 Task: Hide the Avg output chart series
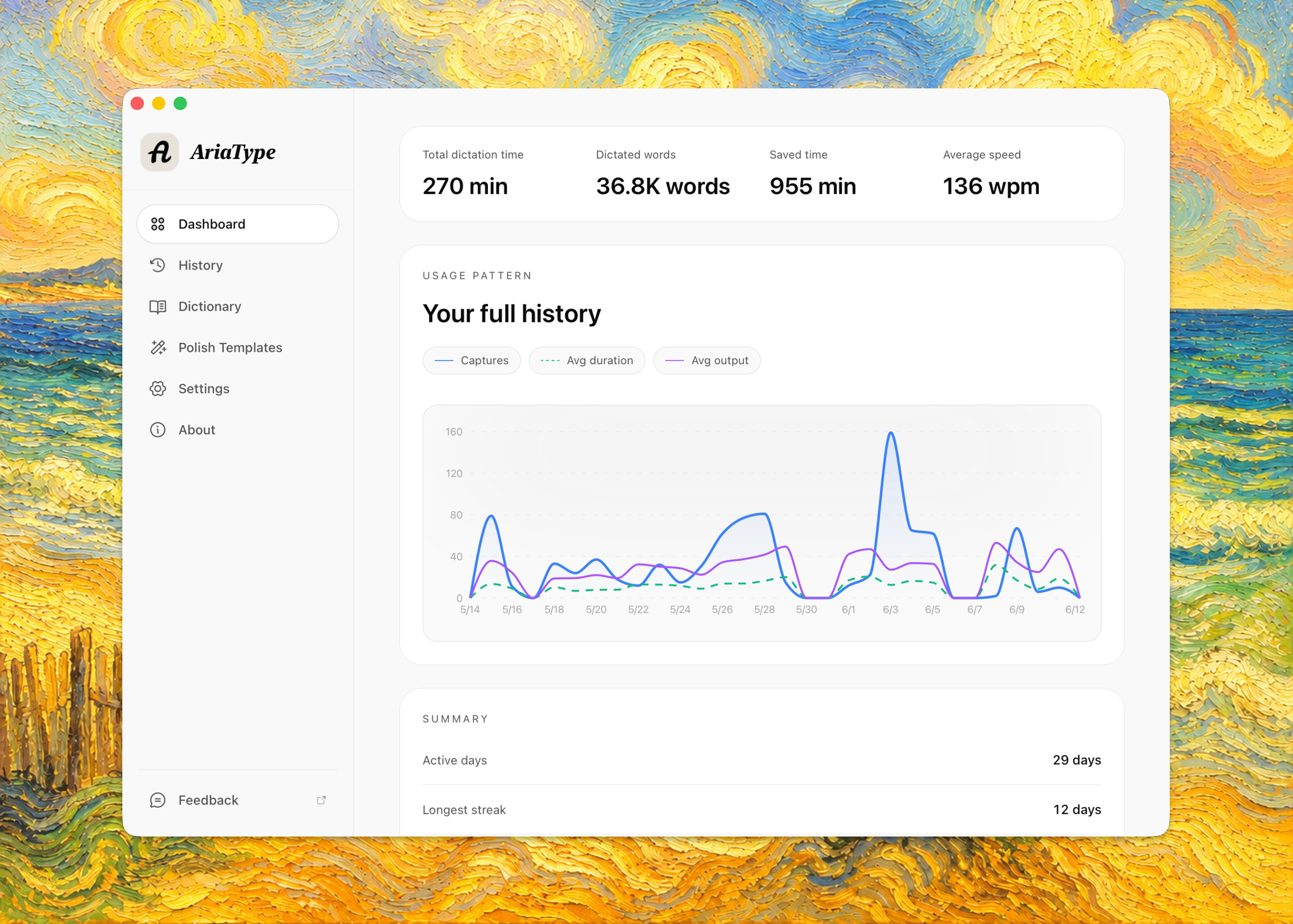[707, 361]
